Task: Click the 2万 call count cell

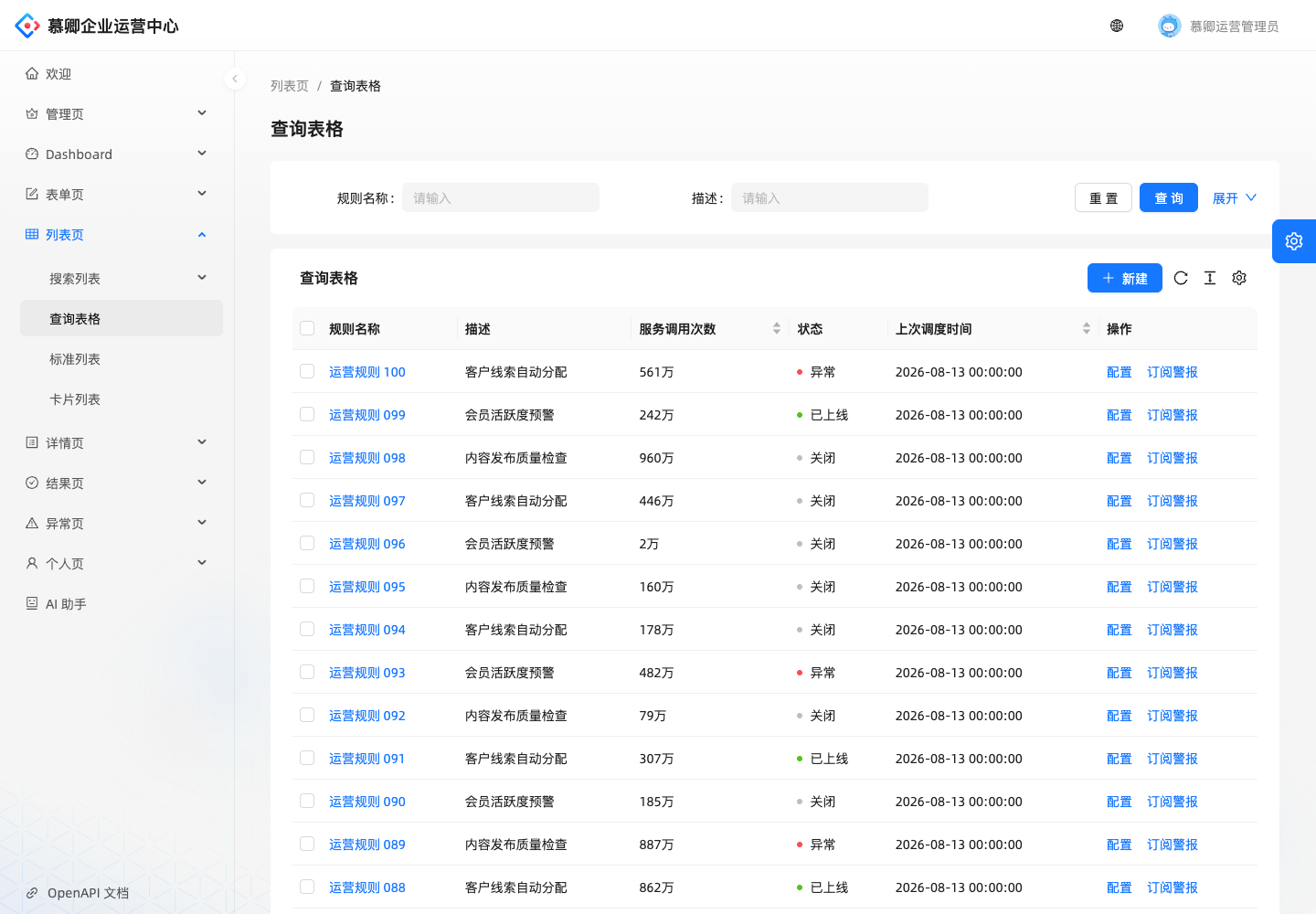Action: point(650,544)
